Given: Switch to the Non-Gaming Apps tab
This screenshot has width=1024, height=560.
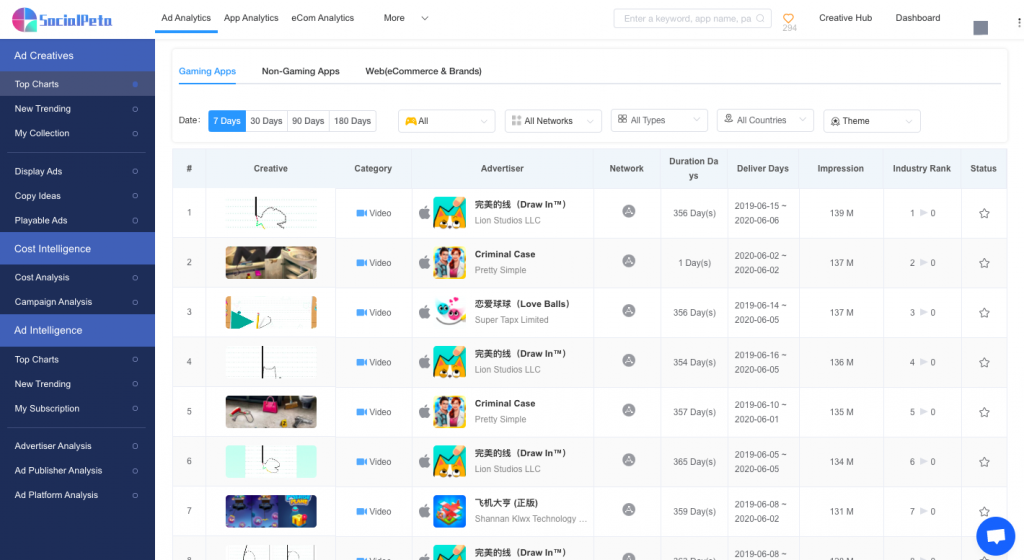Looking at the screenshot, I should 300,71.
